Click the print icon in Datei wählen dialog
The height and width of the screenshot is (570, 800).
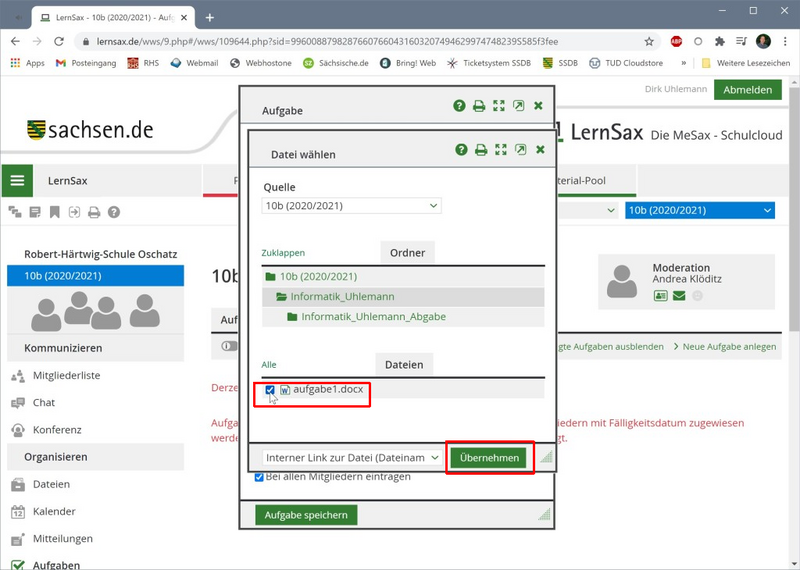click(x=481, y=150)
